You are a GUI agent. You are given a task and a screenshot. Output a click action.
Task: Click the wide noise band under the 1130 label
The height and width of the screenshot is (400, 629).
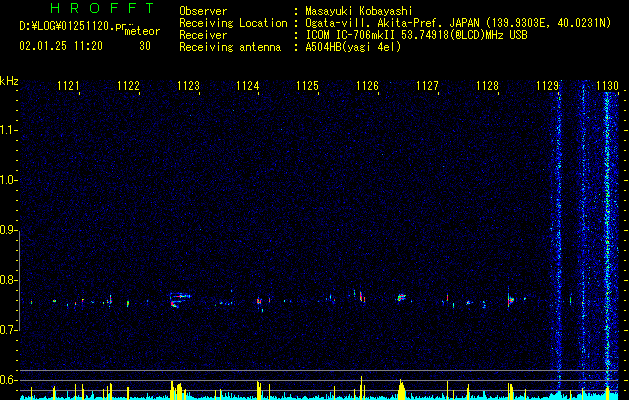tap(607, 241)
